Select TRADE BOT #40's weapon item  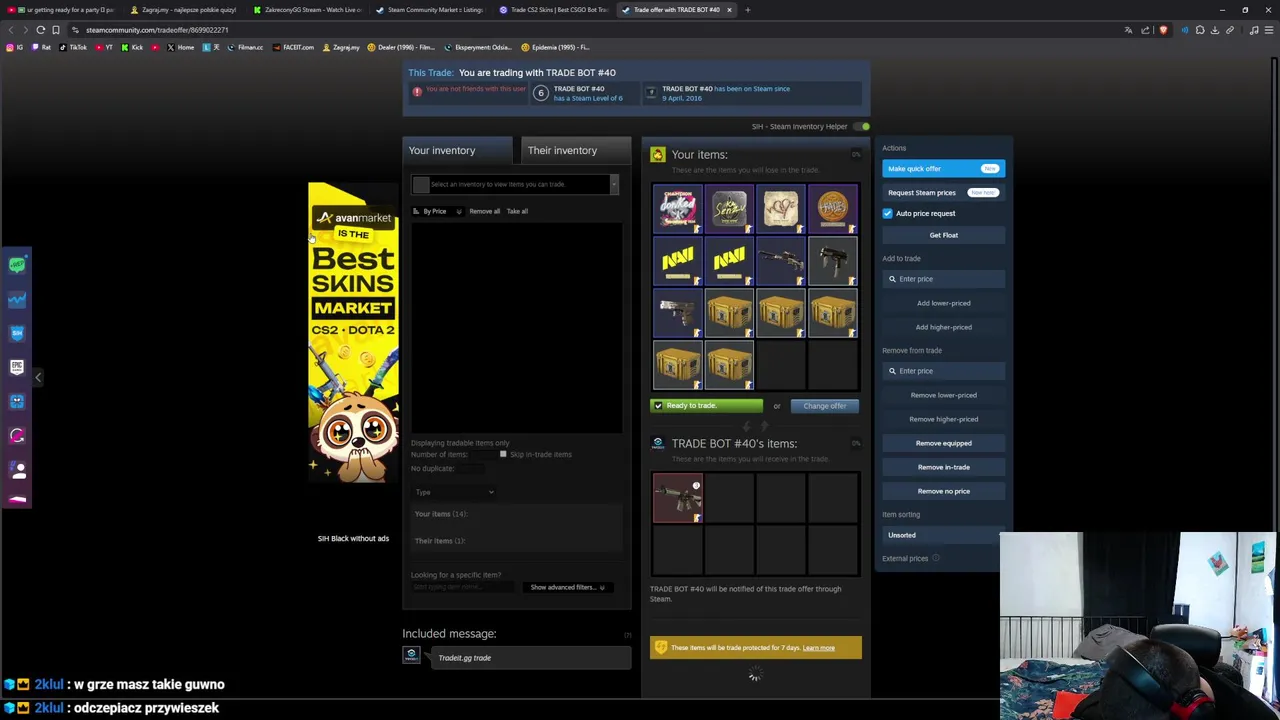tap(678, 499)
